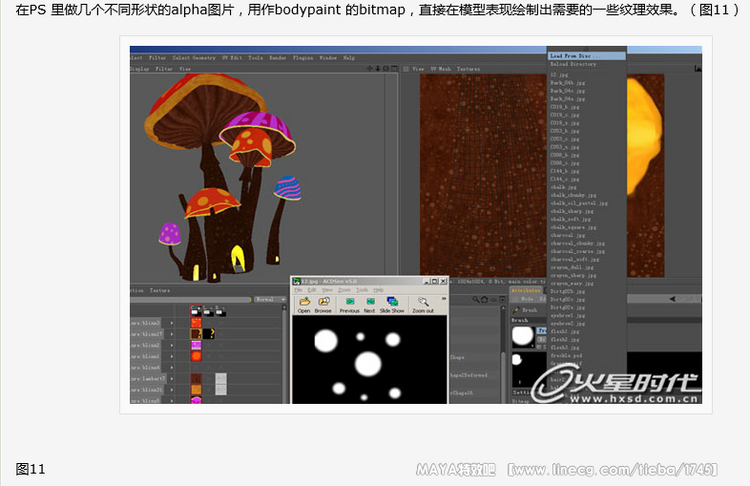Click the home icon in the object panel header

coord(484,299)
